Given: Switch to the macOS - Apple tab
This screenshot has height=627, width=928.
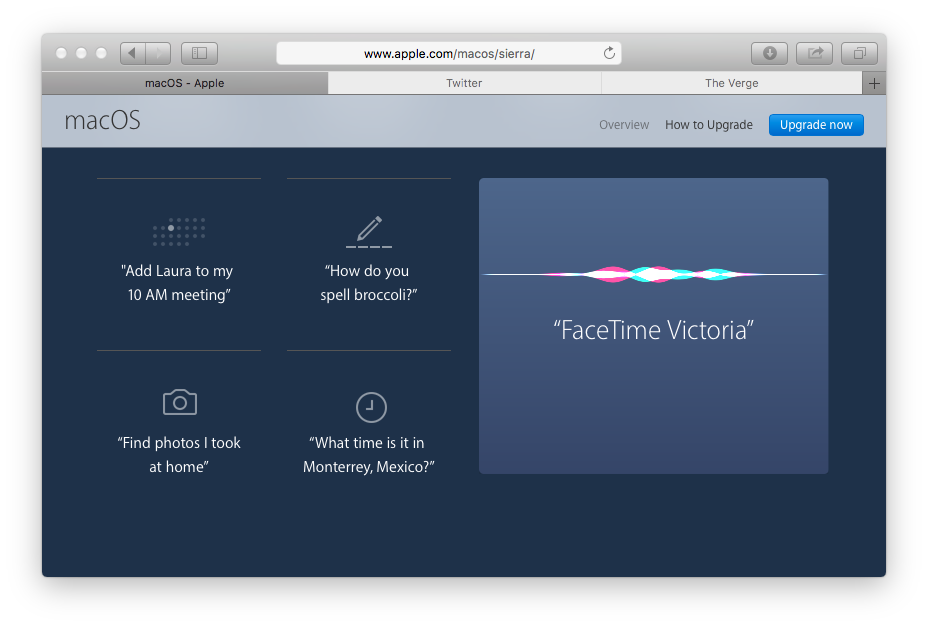Looking at the screenshot, I should (185, 83).
